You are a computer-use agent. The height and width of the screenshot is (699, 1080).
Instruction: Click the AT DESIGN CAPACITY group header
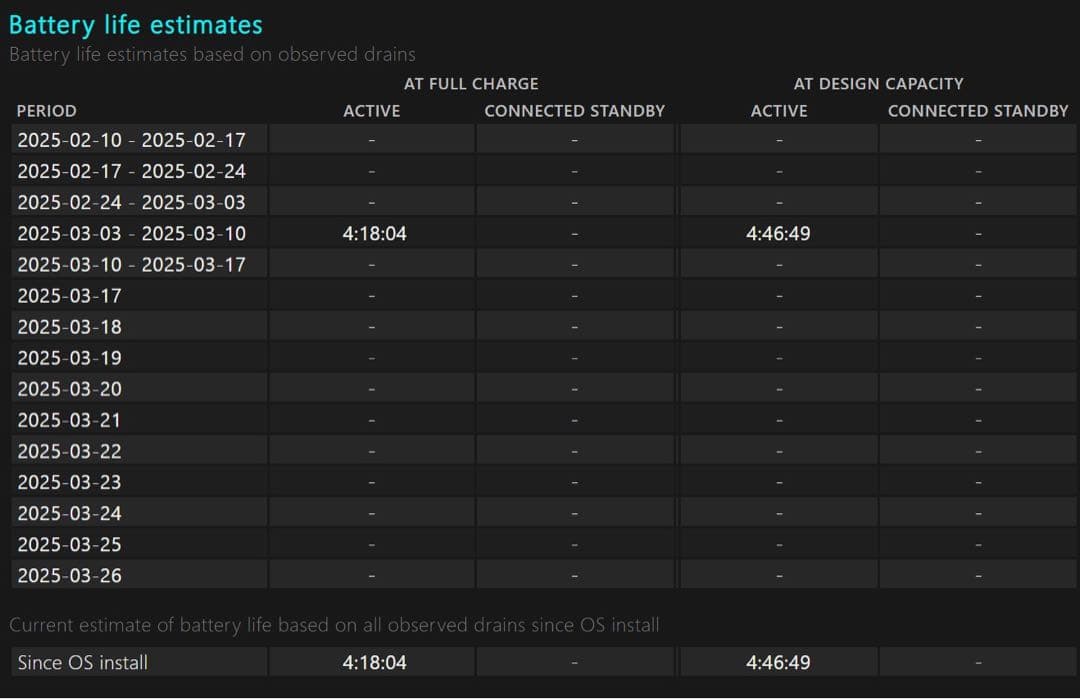point(878,84)
